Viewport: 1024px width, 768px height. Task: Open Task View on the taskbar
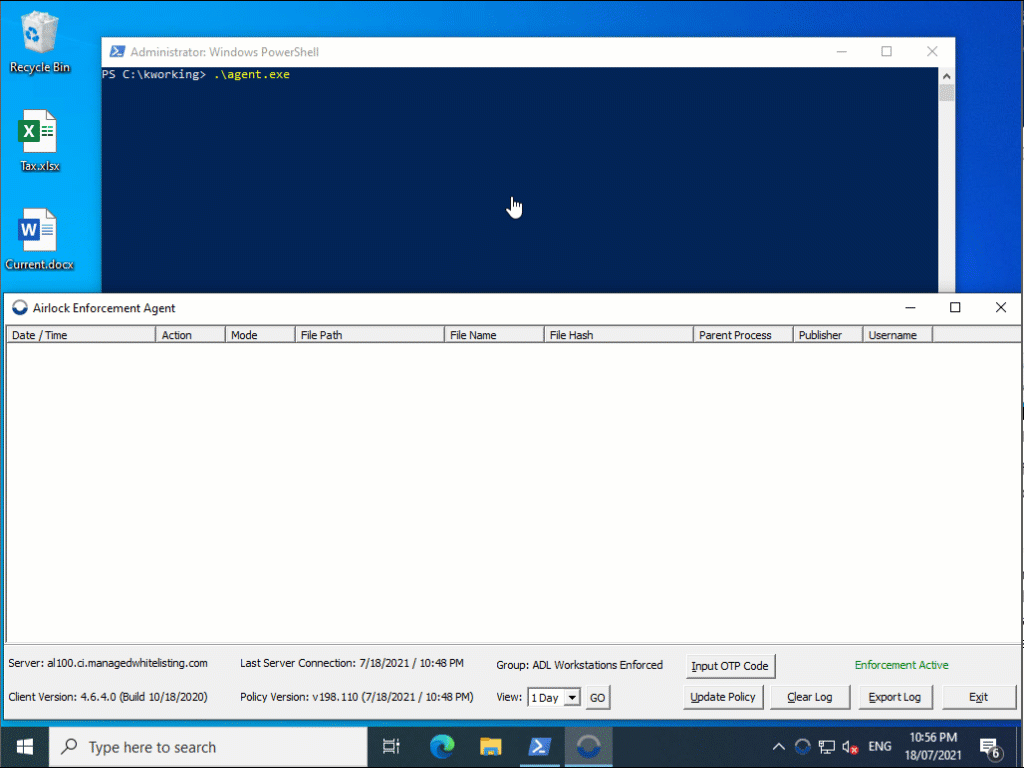click(x=391, y=746)
